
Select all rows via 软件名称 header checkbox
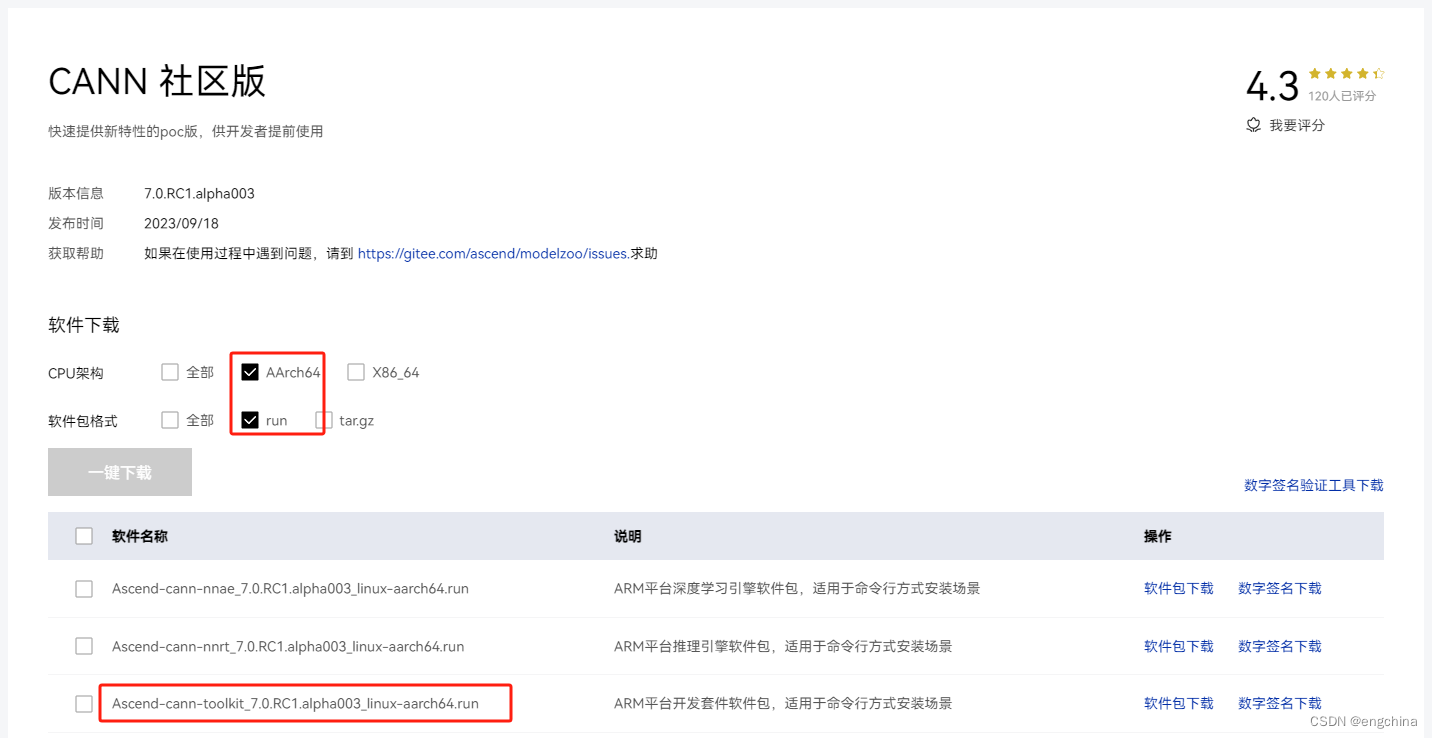[84, 536]
